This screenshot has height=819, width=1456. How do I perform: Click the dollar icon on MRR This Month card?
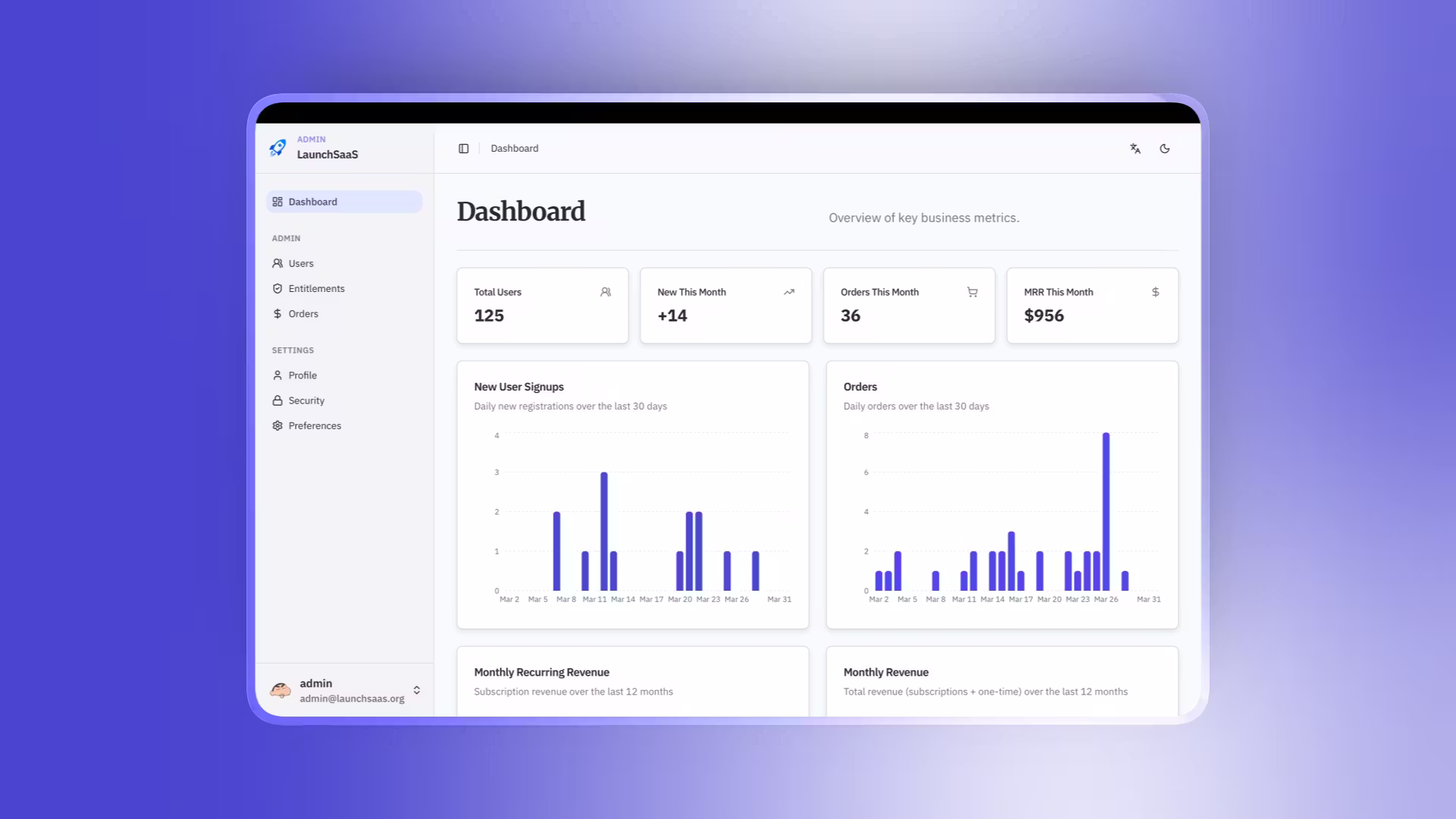coord(1155,292)
